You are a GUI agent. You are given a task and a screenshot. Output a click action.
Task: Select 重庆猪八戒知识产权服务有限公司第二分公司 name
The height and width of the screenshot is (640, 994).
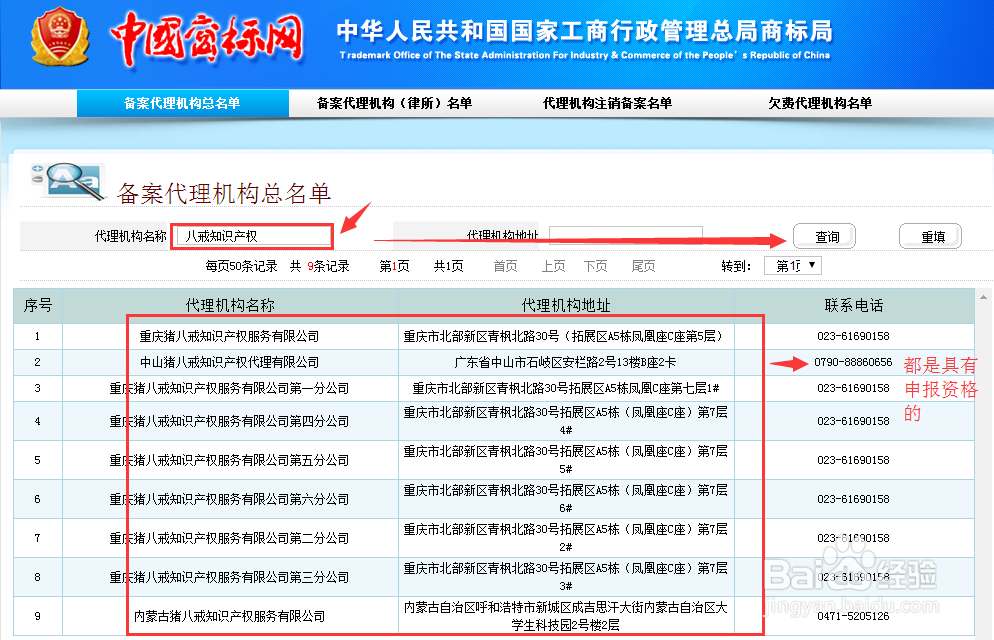229,538
